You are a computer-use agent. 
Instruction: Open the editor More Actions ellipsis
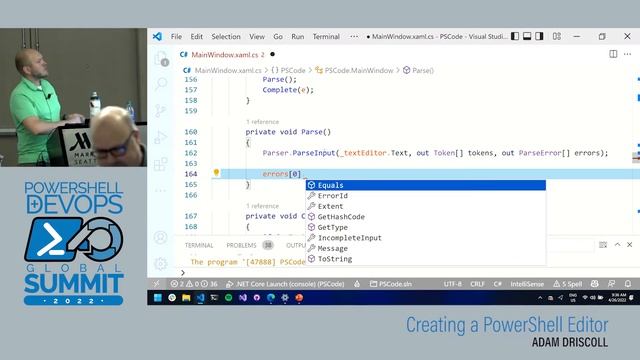coord(627,54)
